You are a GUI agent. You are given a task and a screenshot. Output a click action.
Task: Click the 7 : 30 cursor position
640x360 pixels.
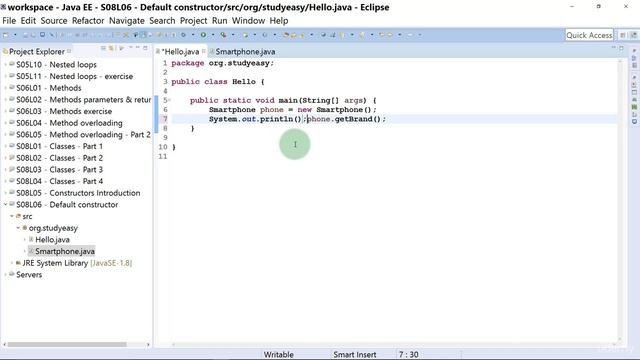click(x=409, y=354)
